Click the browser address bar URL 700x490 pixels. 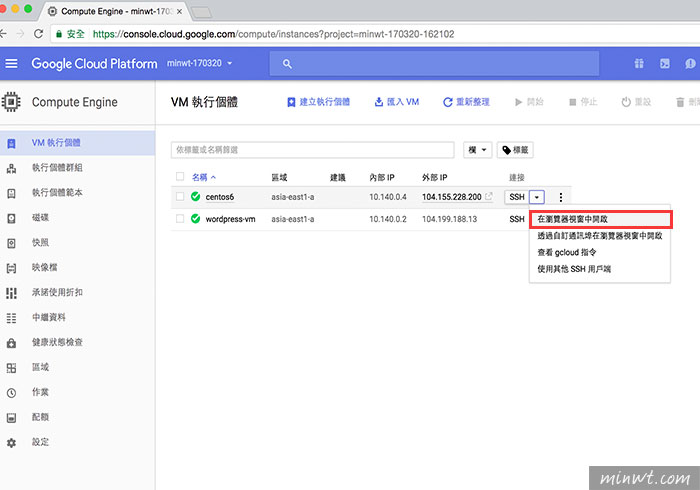coord(273,34)
